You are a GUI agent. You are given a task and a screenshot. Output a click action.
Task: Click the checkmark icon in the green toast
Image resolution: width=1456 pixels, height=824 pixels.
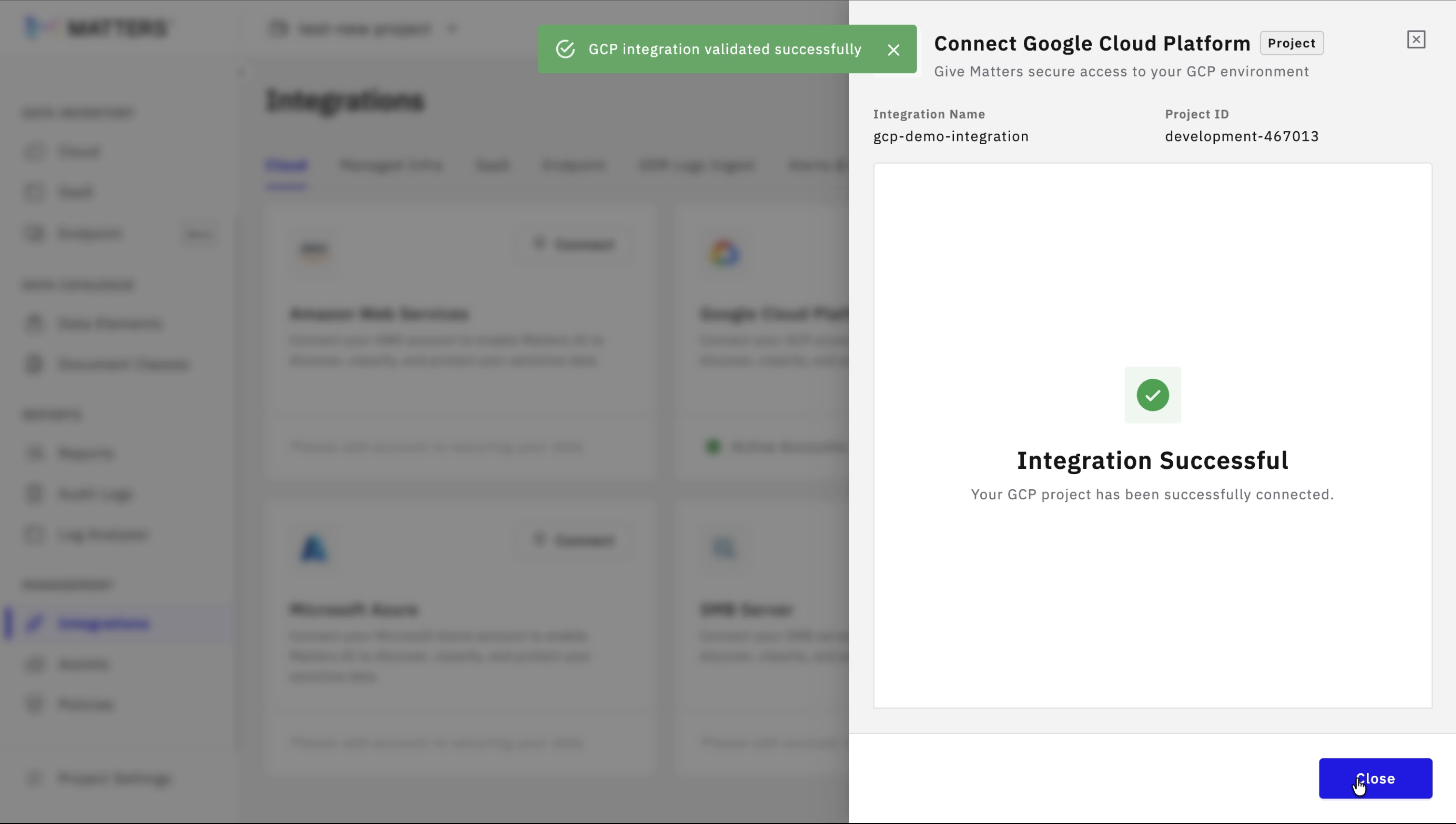point(565,49)
